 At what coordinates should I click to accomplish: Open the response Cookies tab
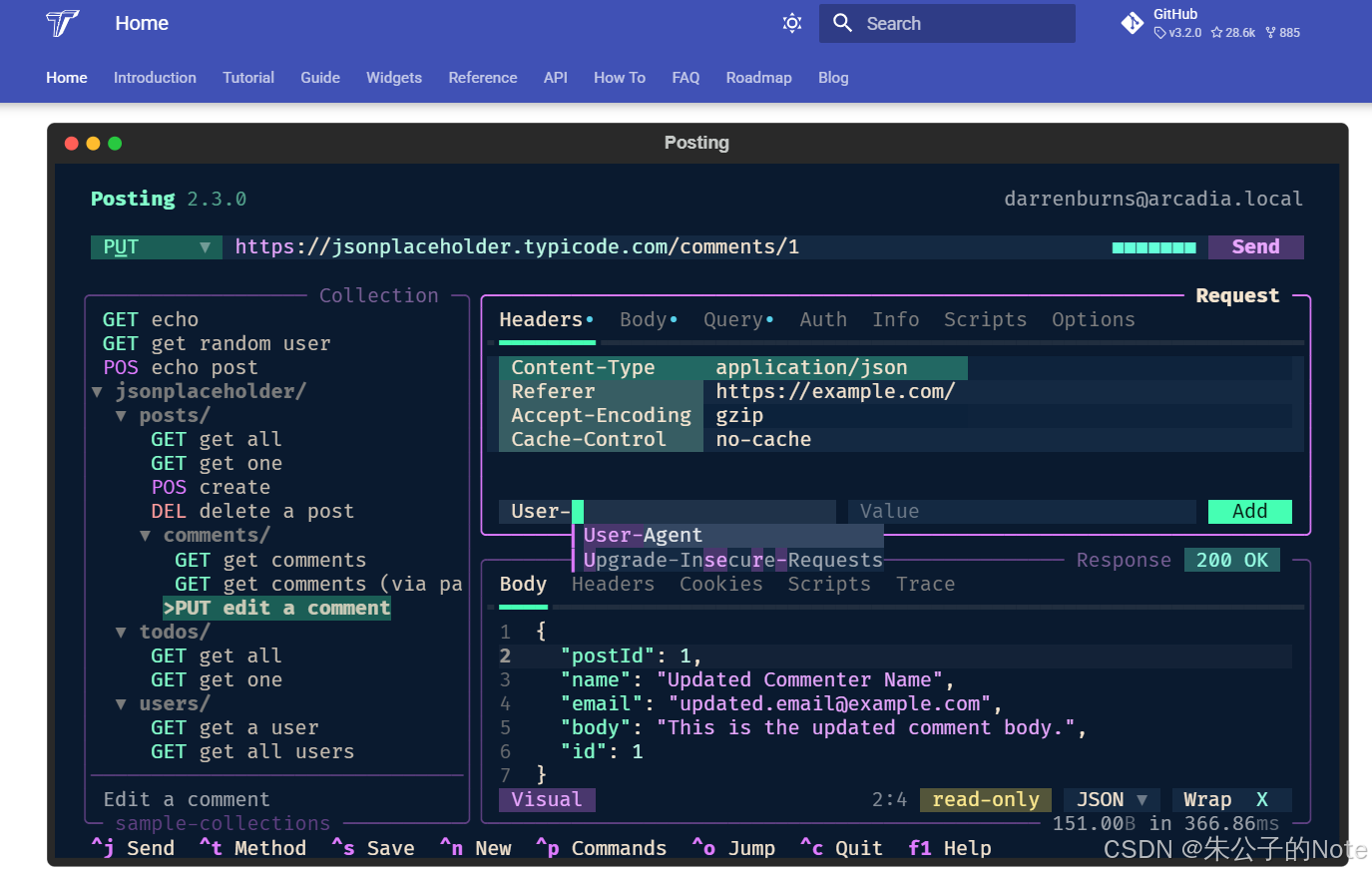click(721, 585)
